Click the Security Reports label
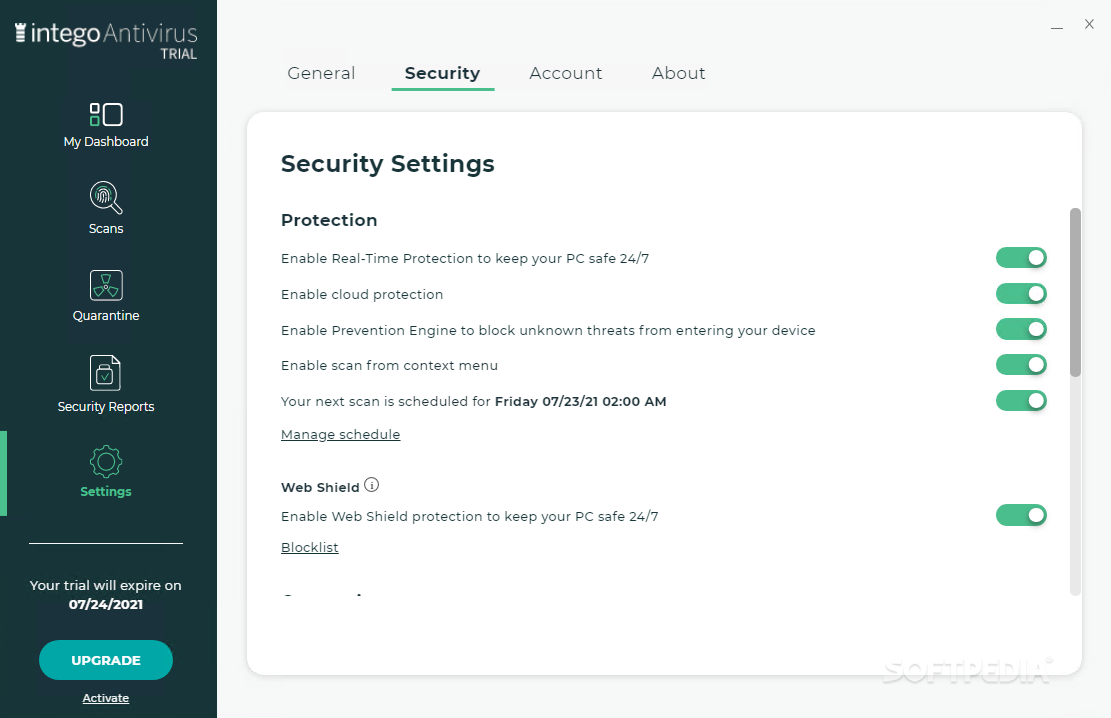1111x718 pixels. tap(106, 407)
